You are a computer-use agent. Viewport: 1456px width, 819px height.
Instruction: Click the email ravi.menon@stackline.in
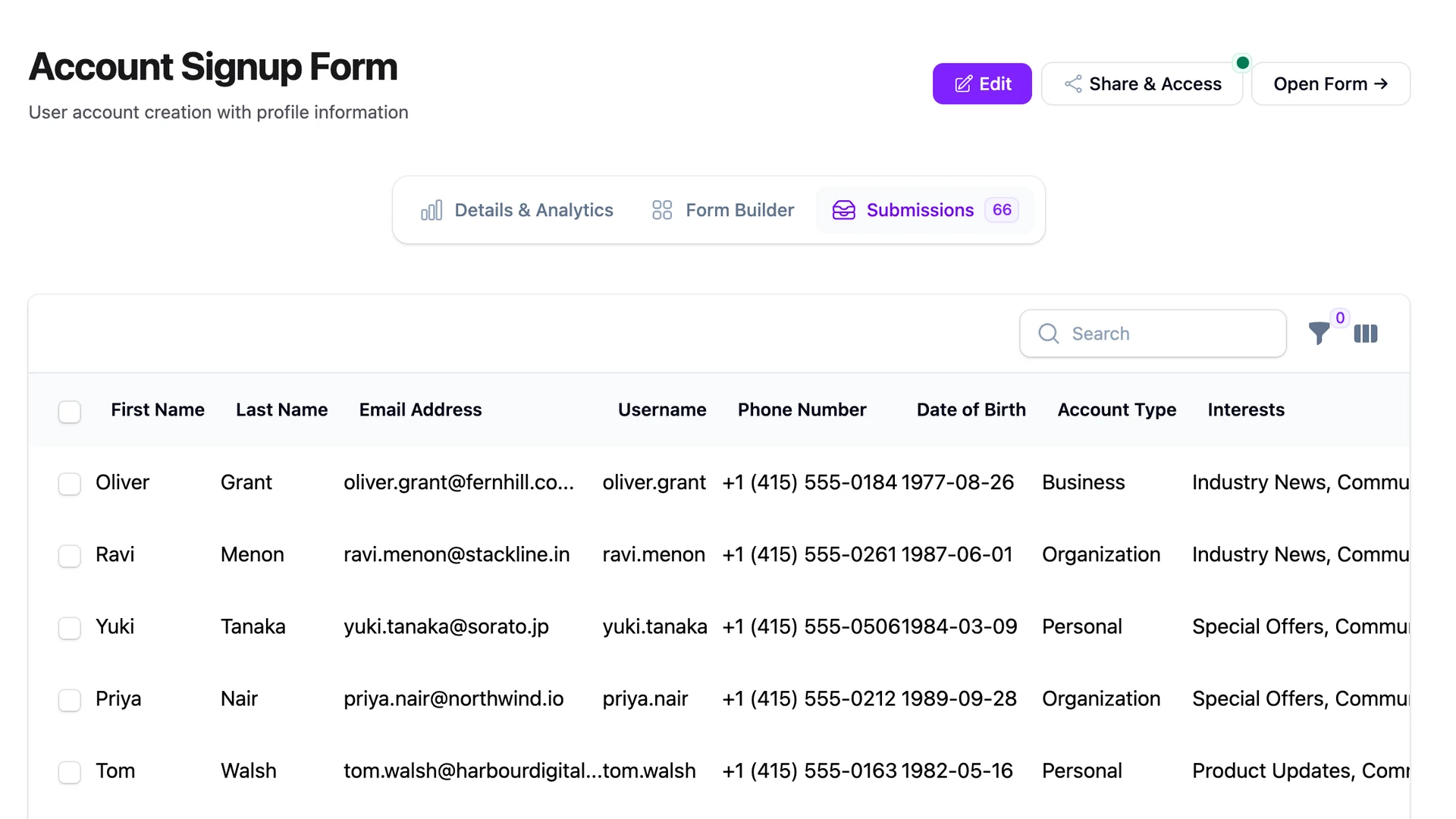coord(457,554)
